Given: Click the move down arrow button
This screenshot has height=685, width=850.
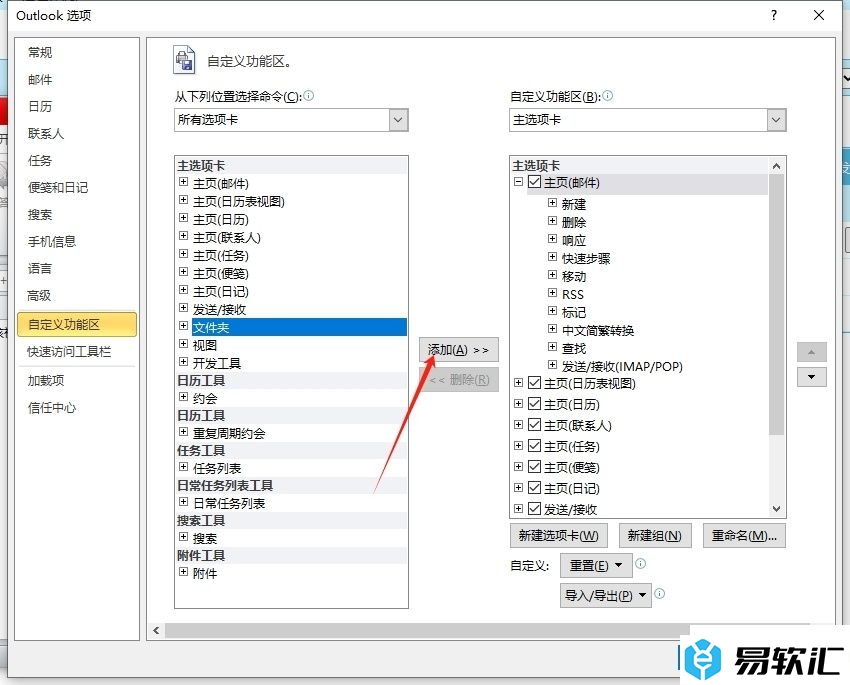Looking at the screenshot, I should [x=812, y=377].
